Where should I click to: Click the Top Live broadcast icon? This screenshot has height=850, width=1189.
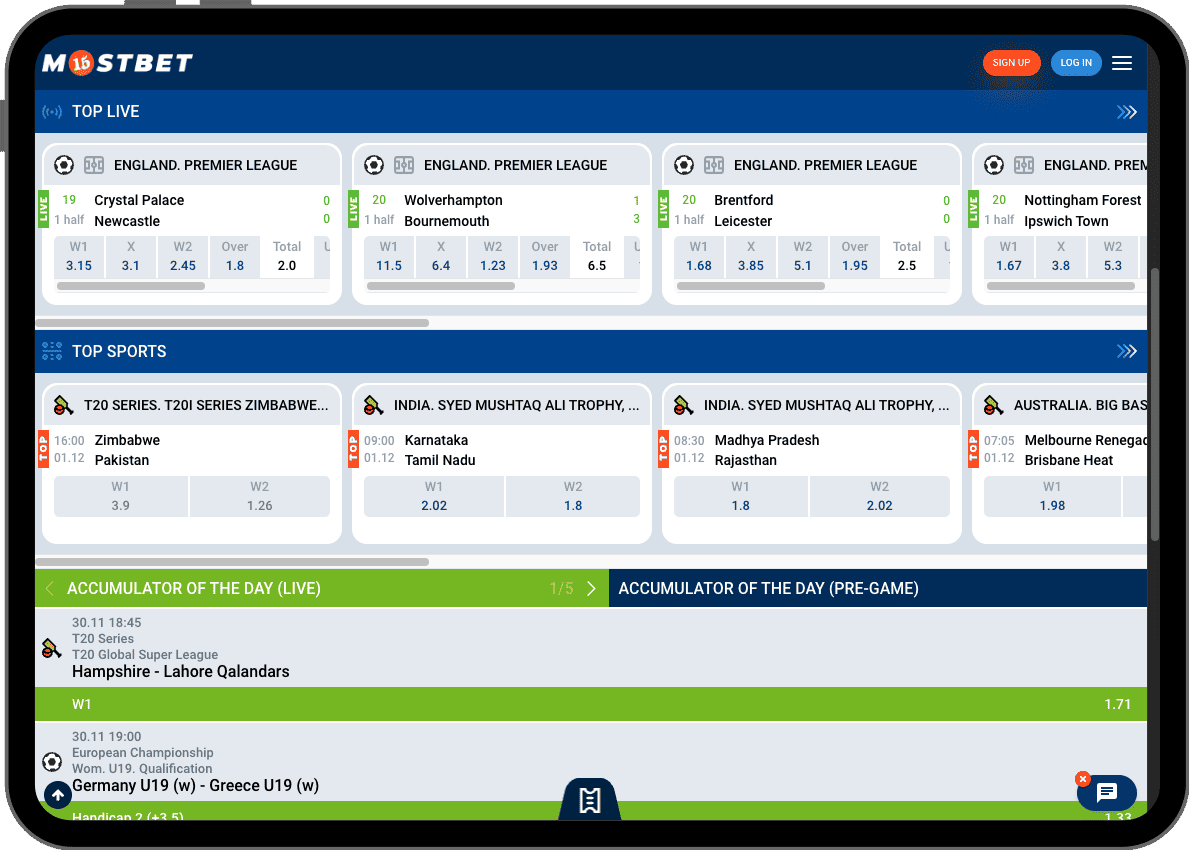[x=52, y=112]
